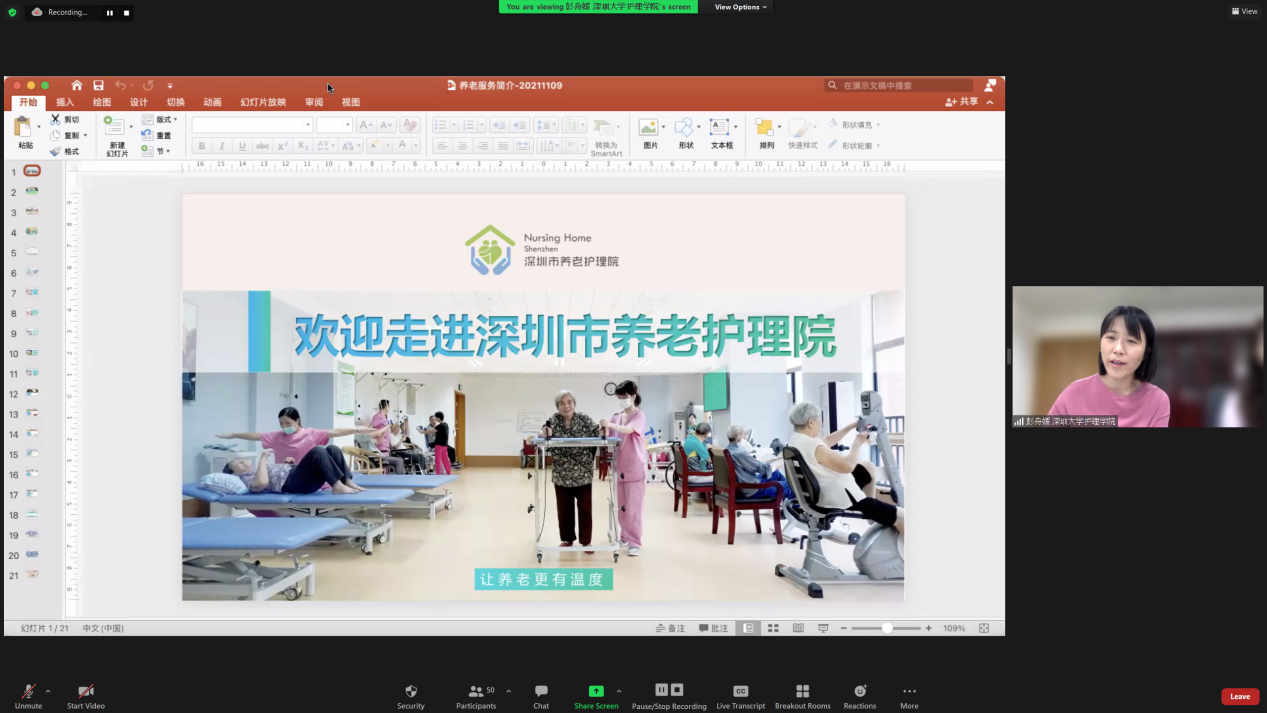Click the PowerPoint home icon
1267x713 pixels.
point(77,86)
